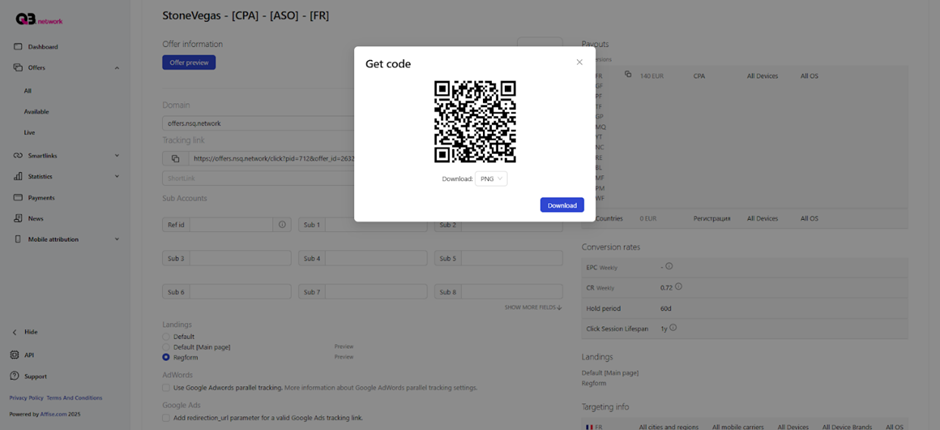Click the 140 EUR payout value
Screen dimensions: 940x430
652,77
